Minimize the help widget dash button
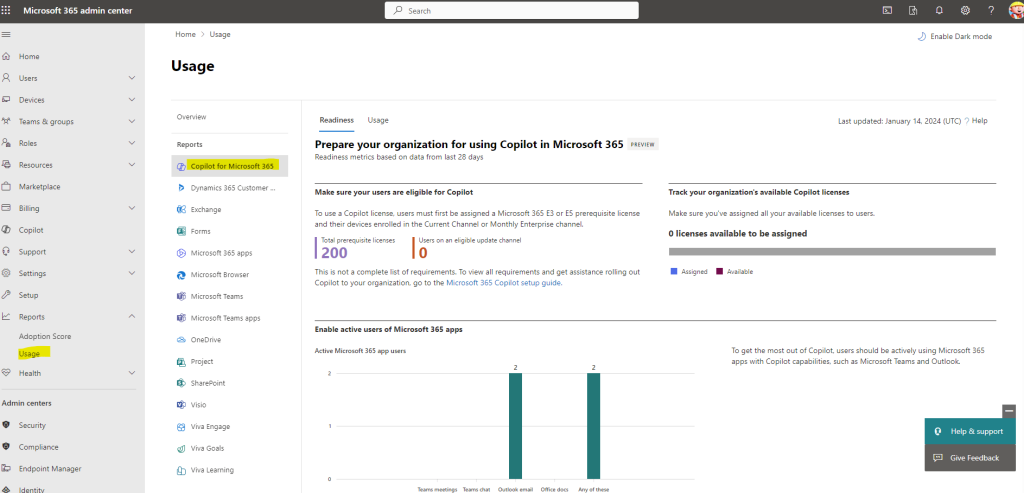 tap(1009, 411)
